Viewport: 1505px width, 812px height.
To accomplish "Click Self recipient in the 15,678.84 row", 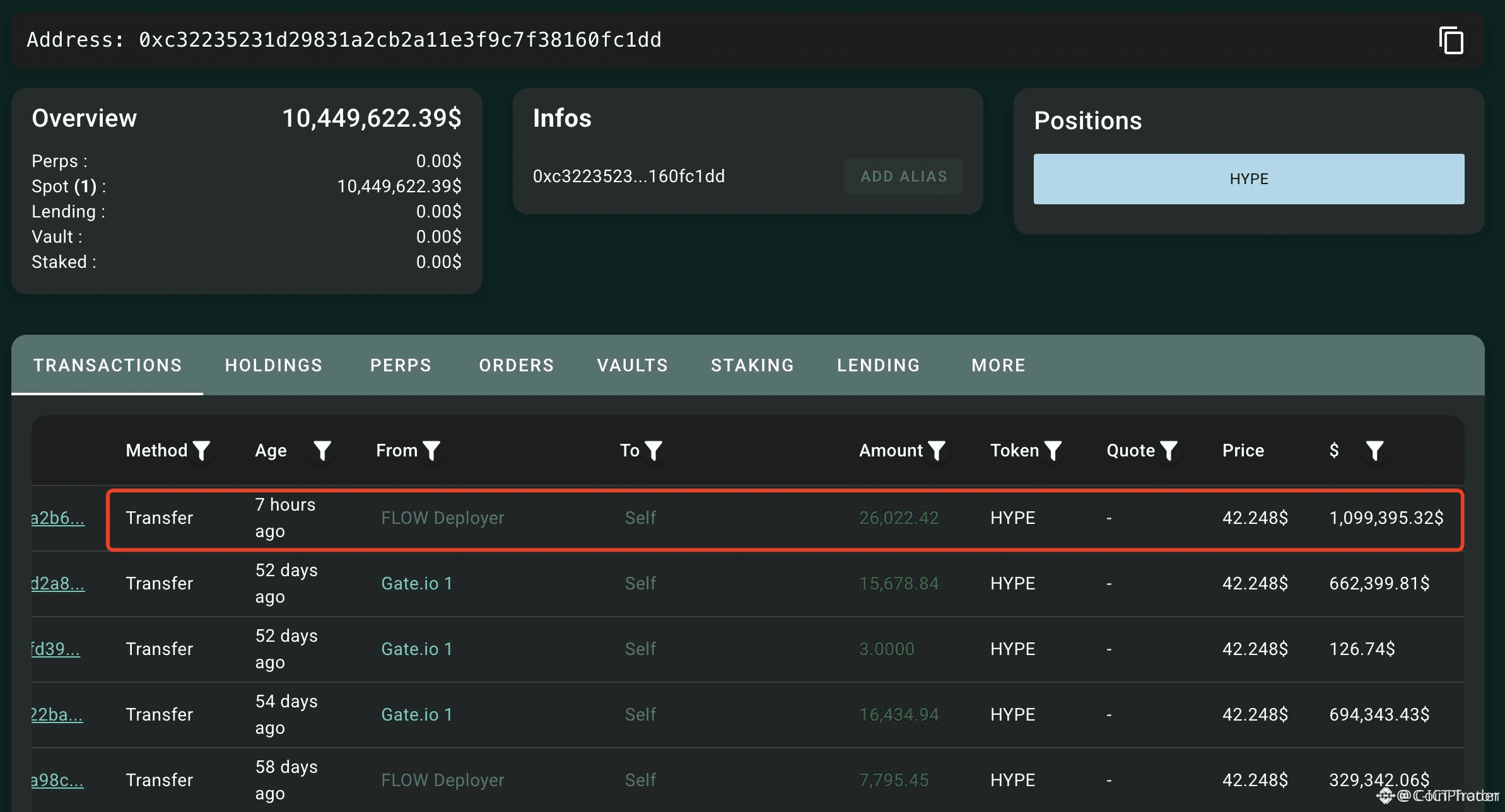I will 640,584.
